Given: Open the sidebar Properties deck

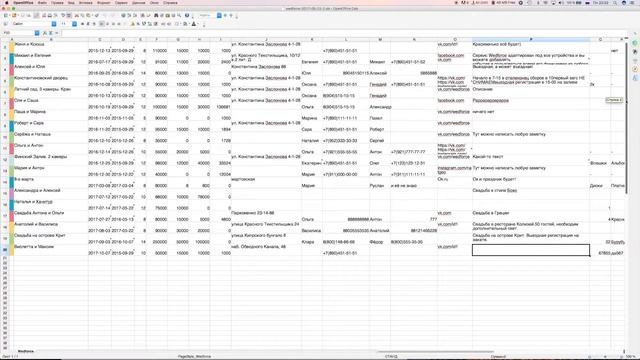Looking at the screenshot, I should [635, 43].
